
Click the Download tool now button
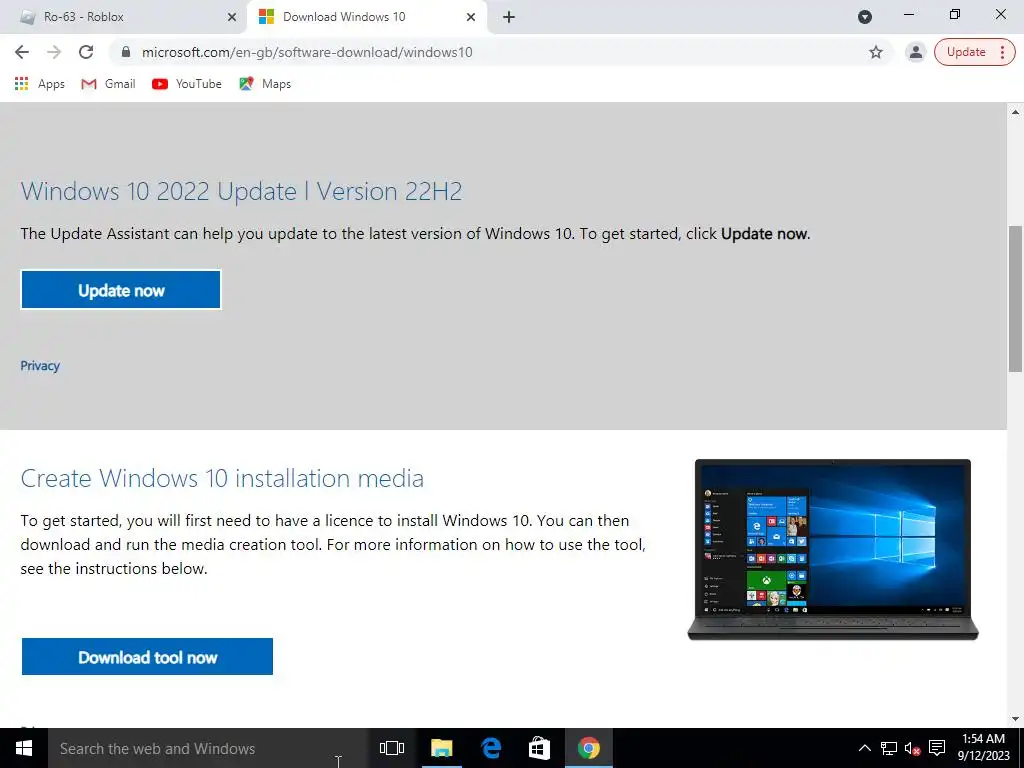point(147,656)
